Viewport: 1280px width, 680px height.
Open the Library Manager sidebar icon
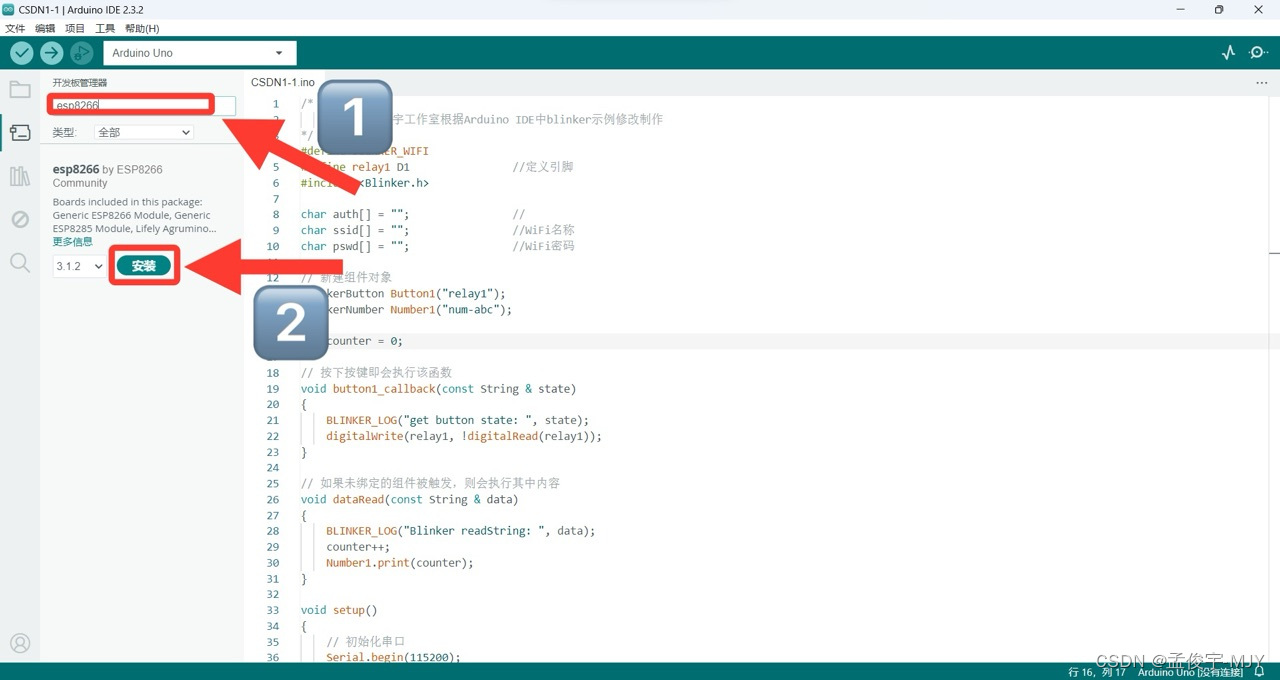click(x=20, y=176)
